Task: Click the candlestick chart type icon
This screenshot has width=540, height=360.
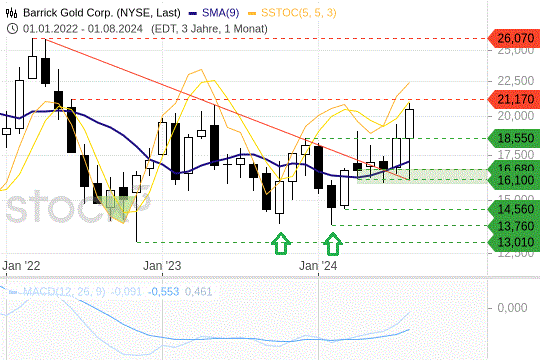Action: point(11,13)
